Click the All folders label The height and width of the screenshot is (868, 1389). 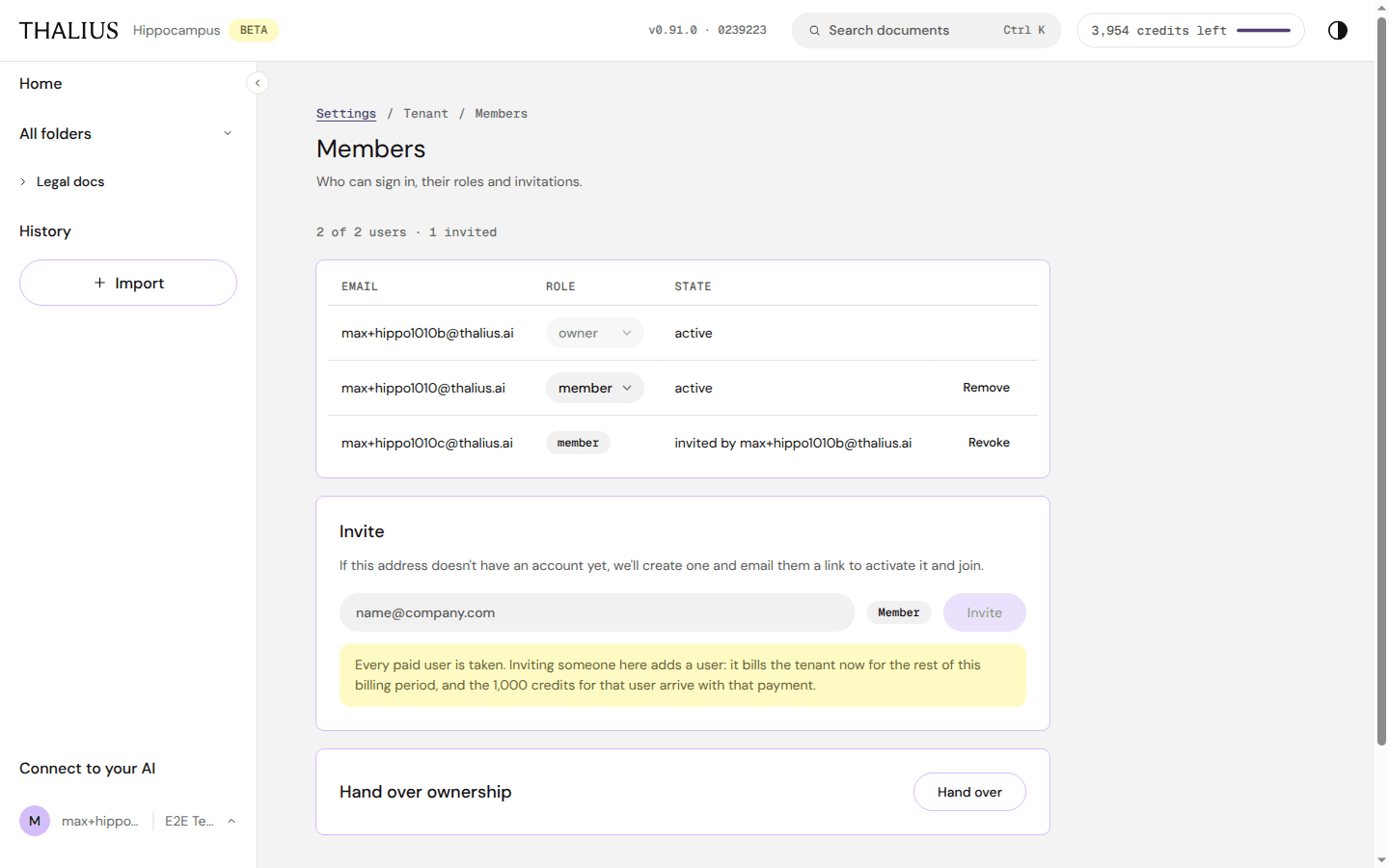click(x=55, y=134)
